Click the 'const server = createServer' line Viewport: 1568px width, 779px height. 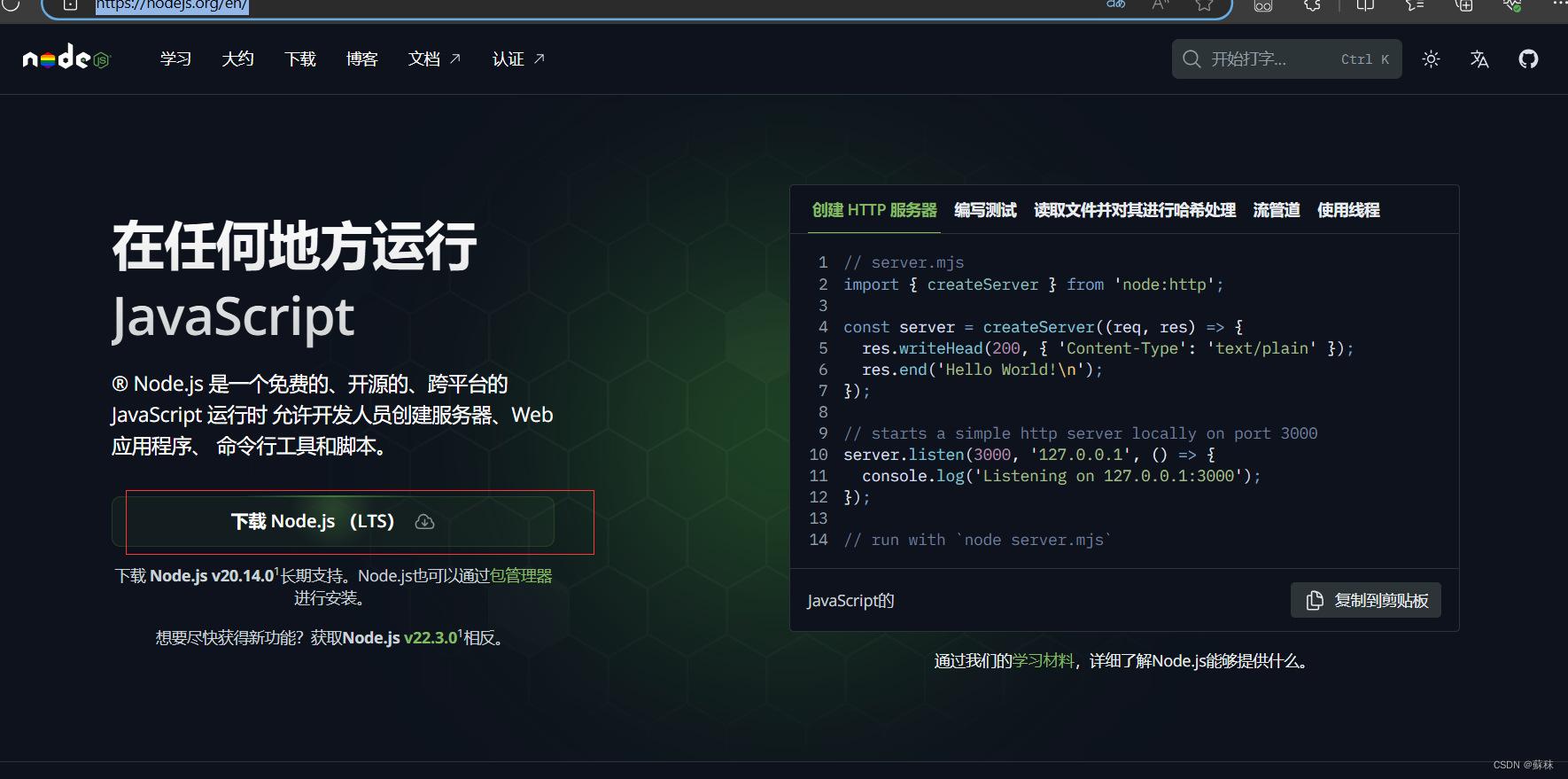(1043, 327)
